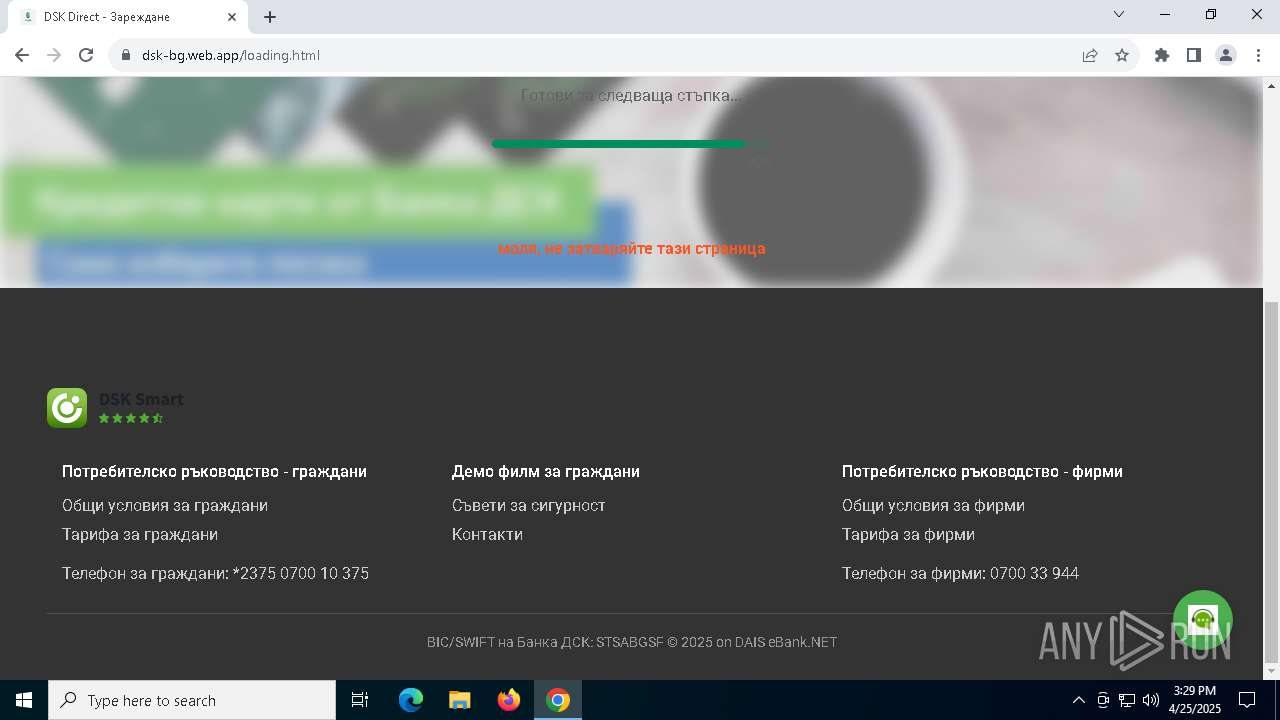Open Общи условия за граждани link
1280x720 pixels.
pos(165,505)
